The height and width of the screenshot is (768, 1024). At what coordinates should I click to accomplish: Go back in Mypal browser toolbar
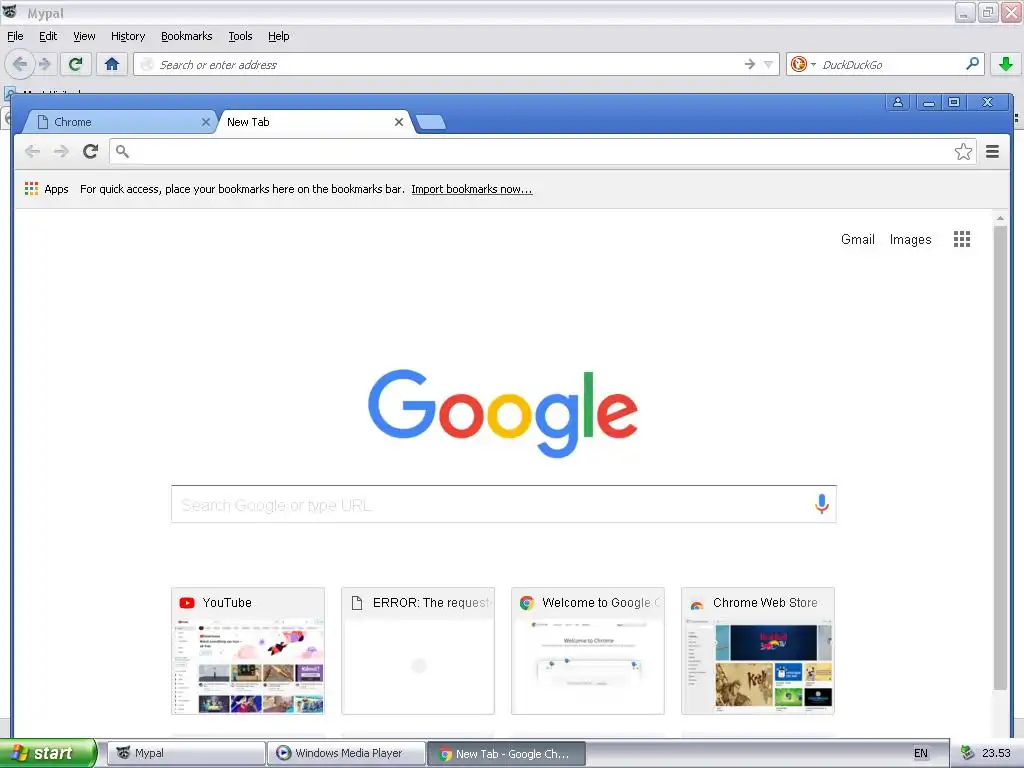click(x=20, y=64)
